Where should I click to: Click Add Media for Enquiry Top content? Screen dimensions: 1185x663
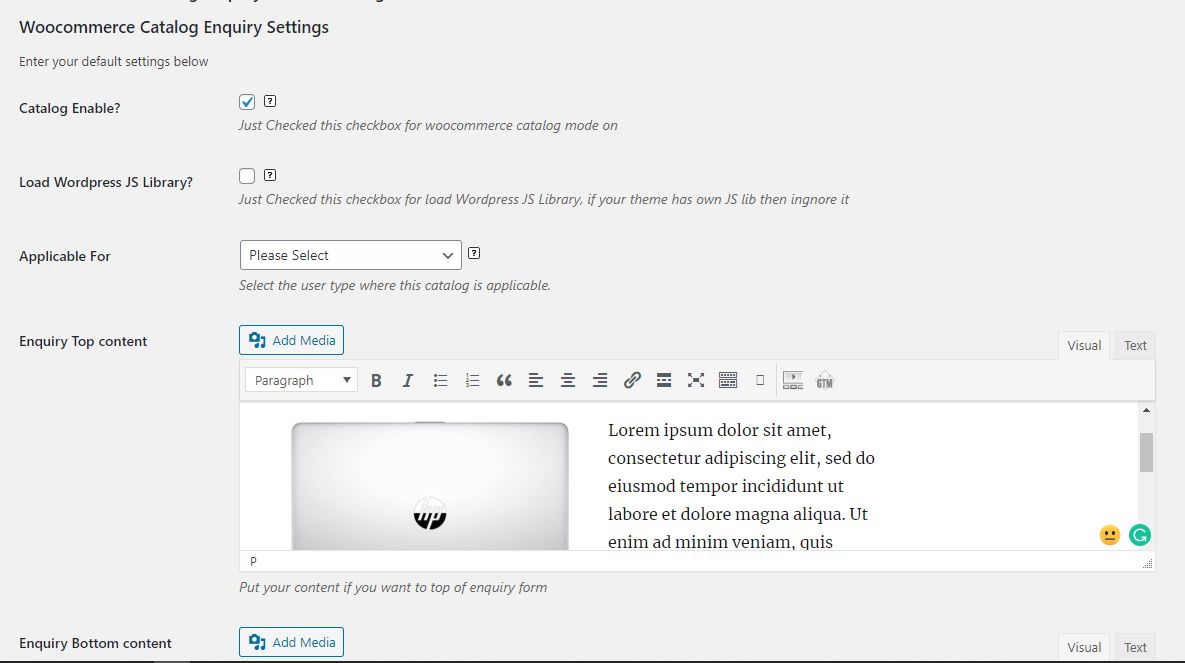coord(292,340)
